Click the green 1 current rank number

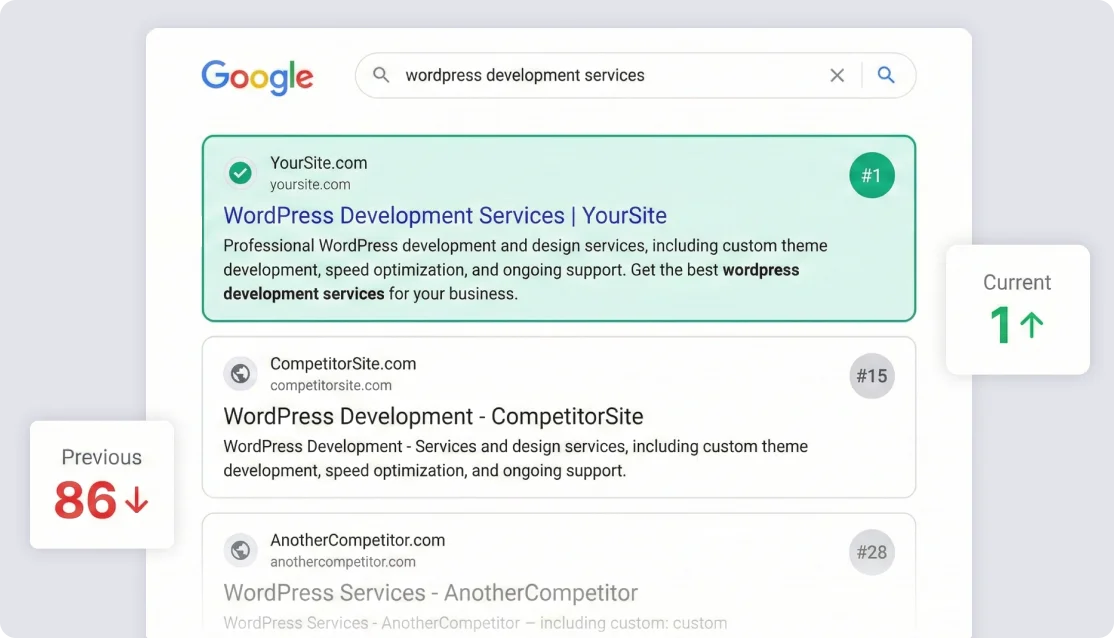[x=1000, y=325]
